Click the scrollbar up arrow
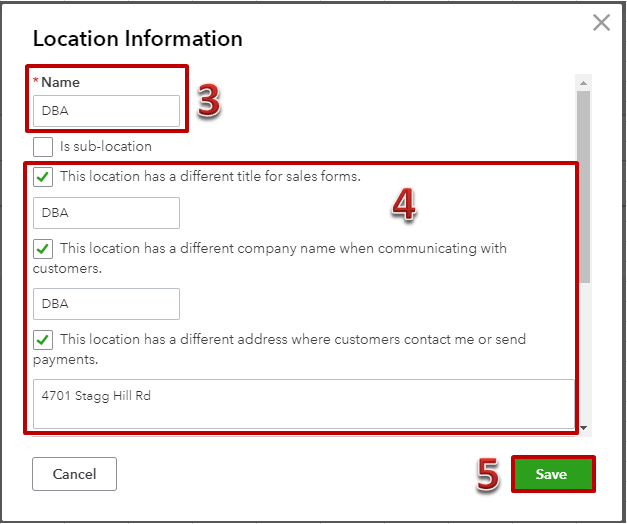The width and height of the screenshot is (627, 524). (583, 83)
